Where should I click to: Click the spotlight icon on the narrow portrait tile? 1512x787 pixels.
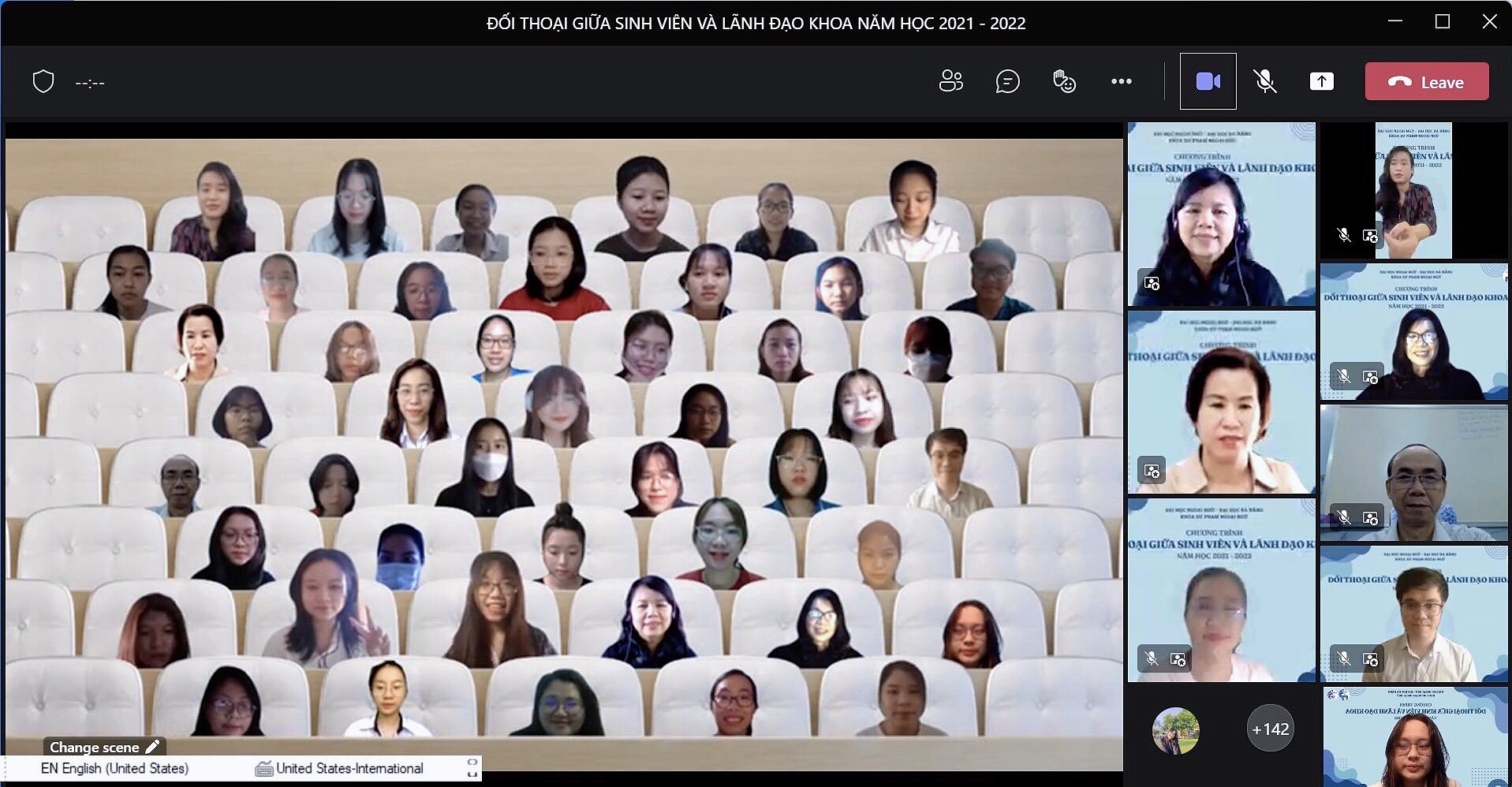1370,235
